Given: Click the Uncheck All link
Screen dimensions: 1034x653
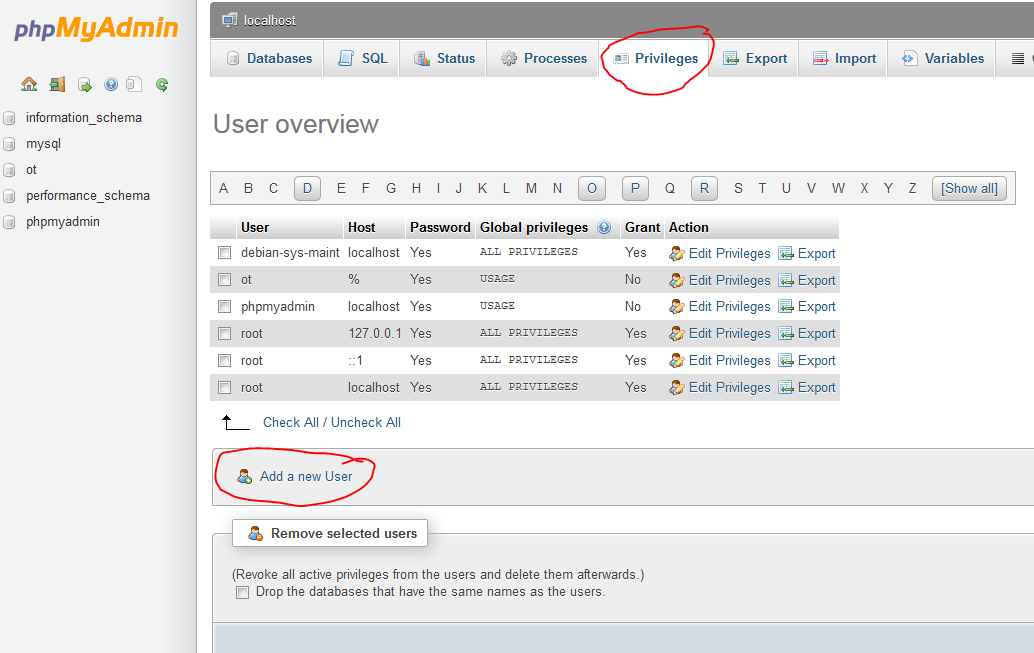Looking at the screenshot, I should (366, 423).
